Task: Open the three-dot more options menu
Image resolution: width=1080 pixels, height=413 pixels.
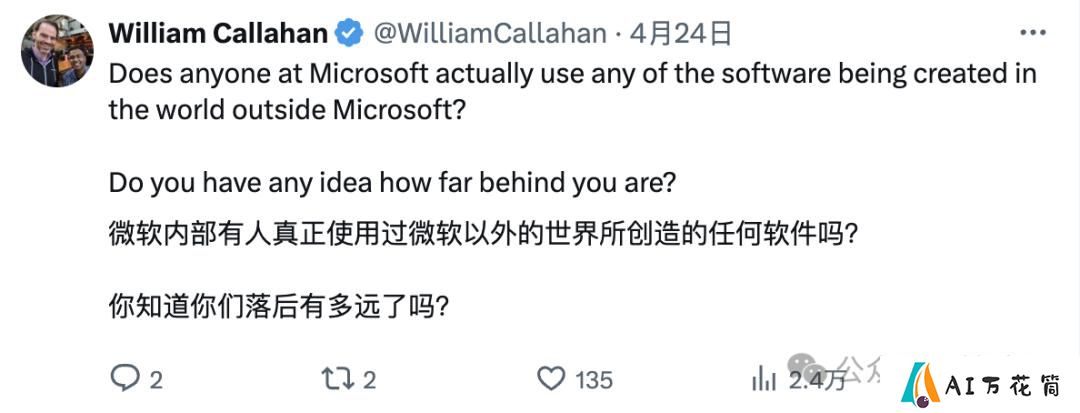Action: [x=1032, y=33]
